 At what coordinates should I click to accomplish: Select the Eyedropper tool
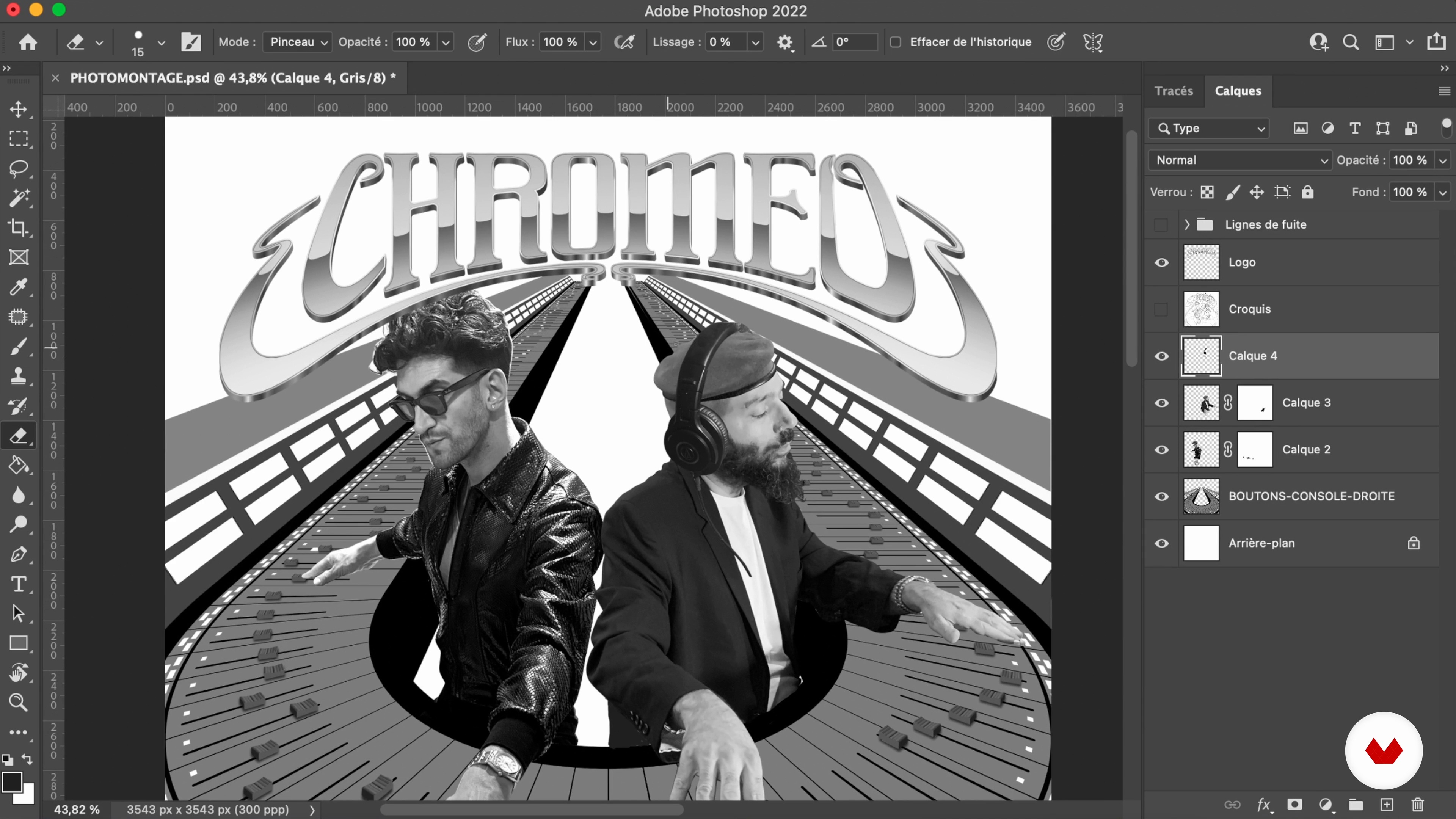point(19,287)
